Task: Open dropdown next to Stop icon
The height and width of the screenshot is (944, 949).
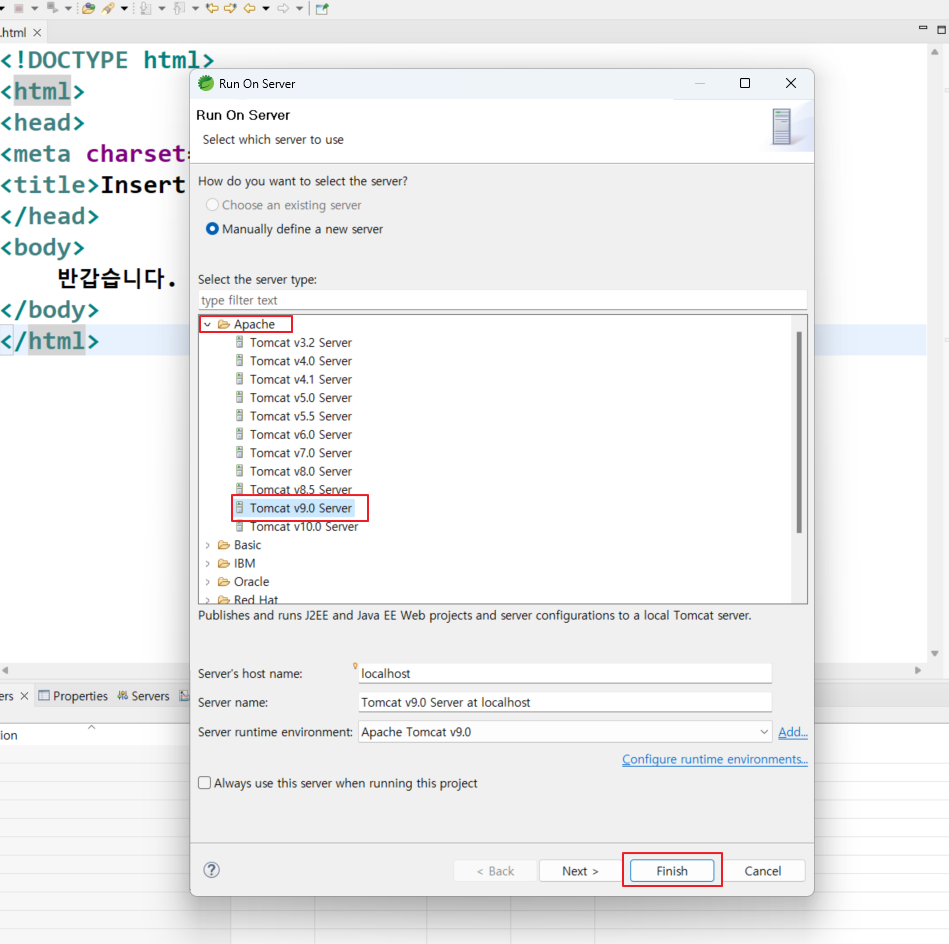Action: coord(34,8)
